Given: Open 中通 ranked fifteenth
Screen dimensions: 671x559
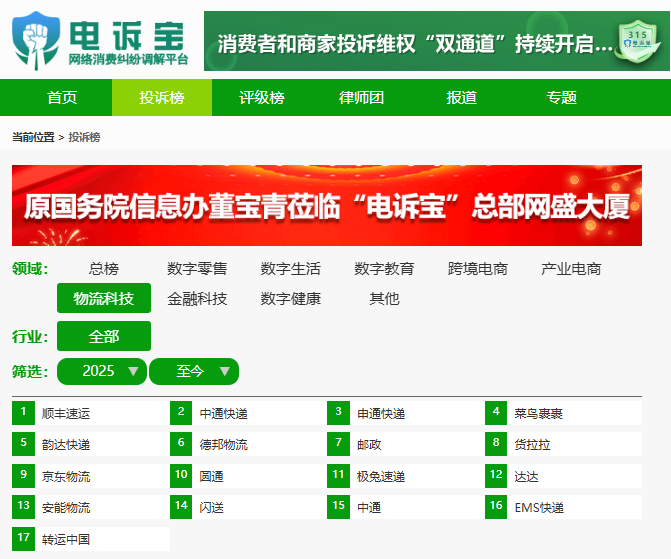Looking at the screenshot, I should [x=369, y=508].
